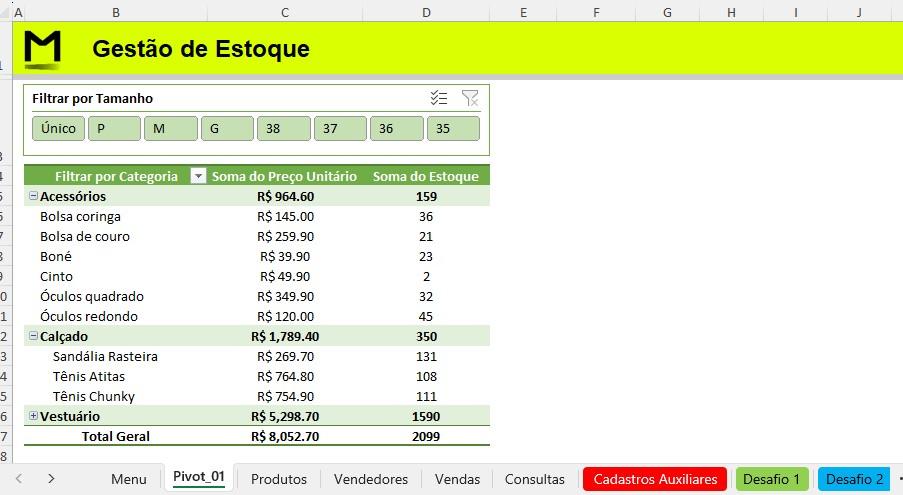Select size 37 in slicer
Screen dimensions: 903x495
[340, 128]
